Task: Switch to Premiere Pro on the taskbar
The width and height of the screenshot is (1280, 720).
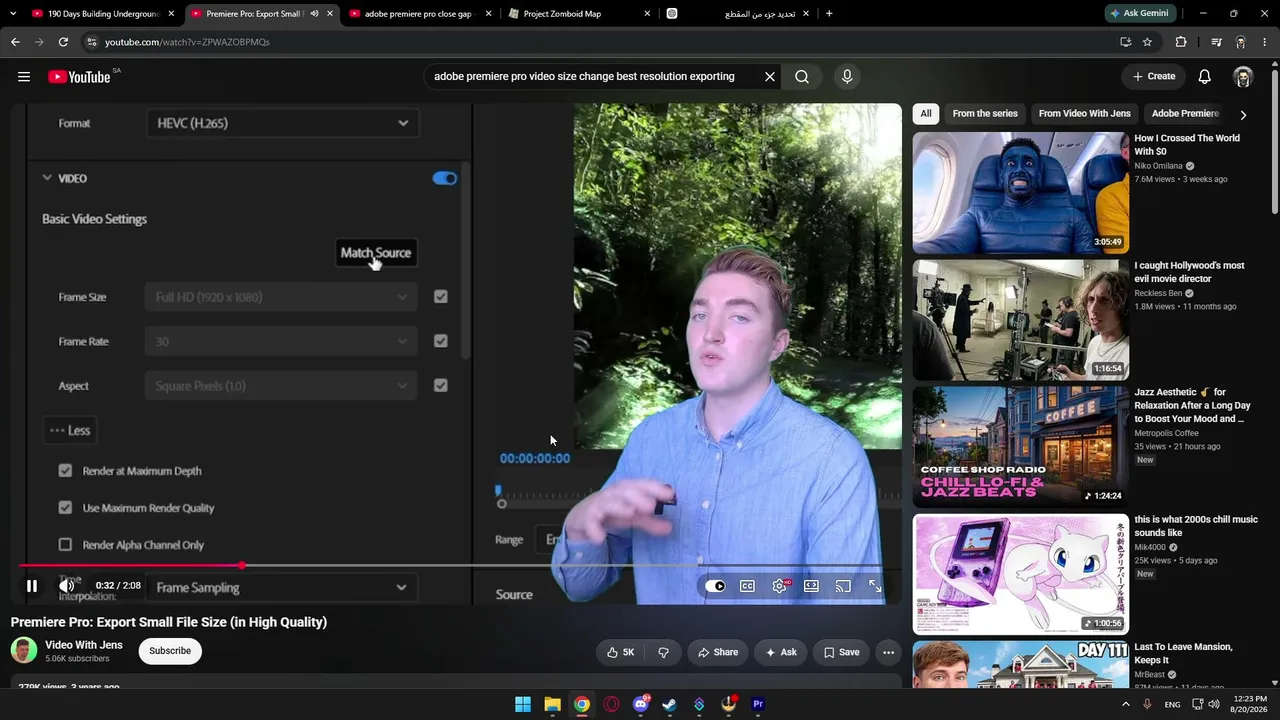Action: tap(757, 704)
